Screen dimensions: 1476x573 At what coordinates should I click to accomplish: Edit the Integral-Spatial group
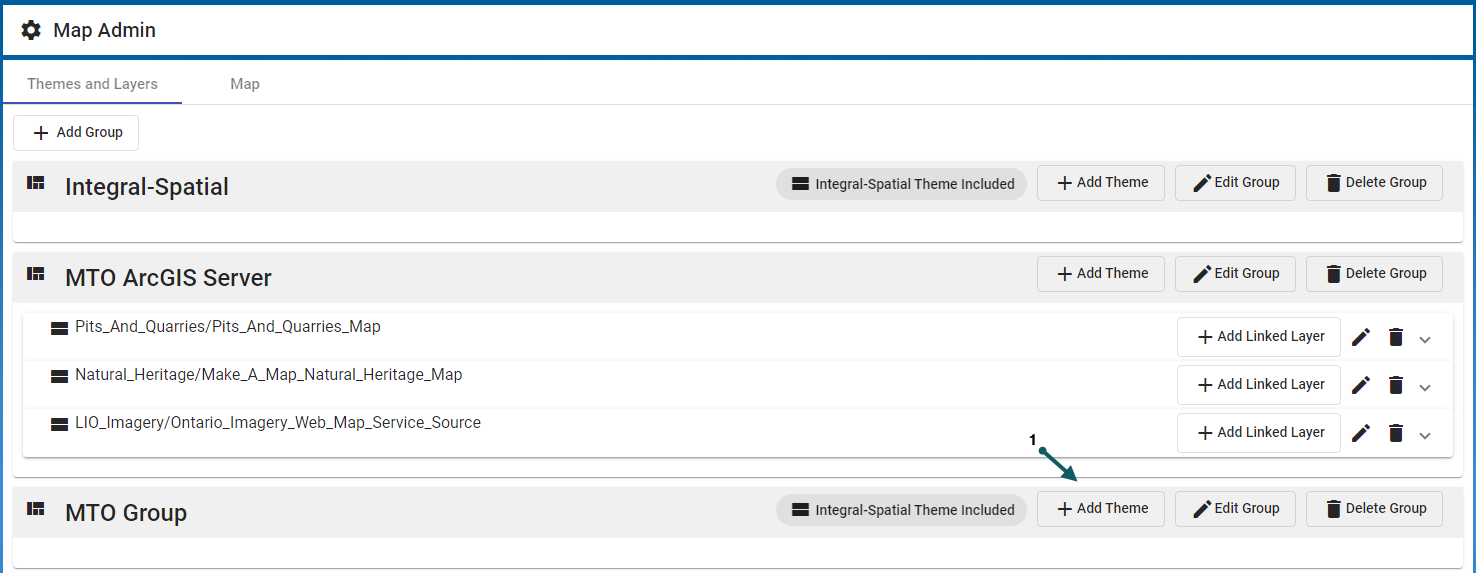click(x=1235, y=183)
